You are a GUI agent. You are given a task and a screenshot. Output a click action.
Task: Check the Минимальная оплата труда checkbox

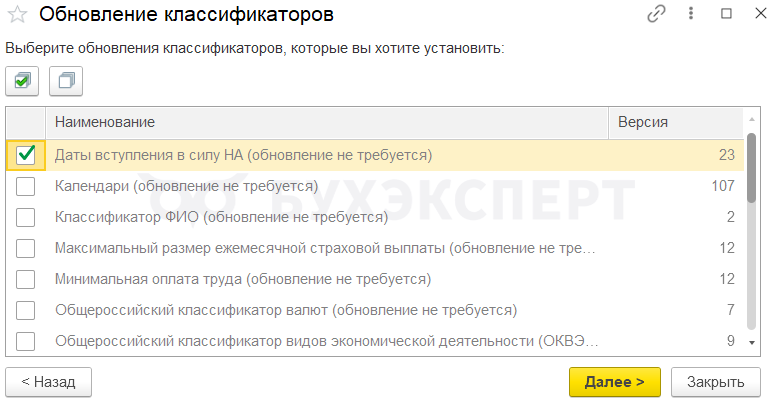pos(26,279)
